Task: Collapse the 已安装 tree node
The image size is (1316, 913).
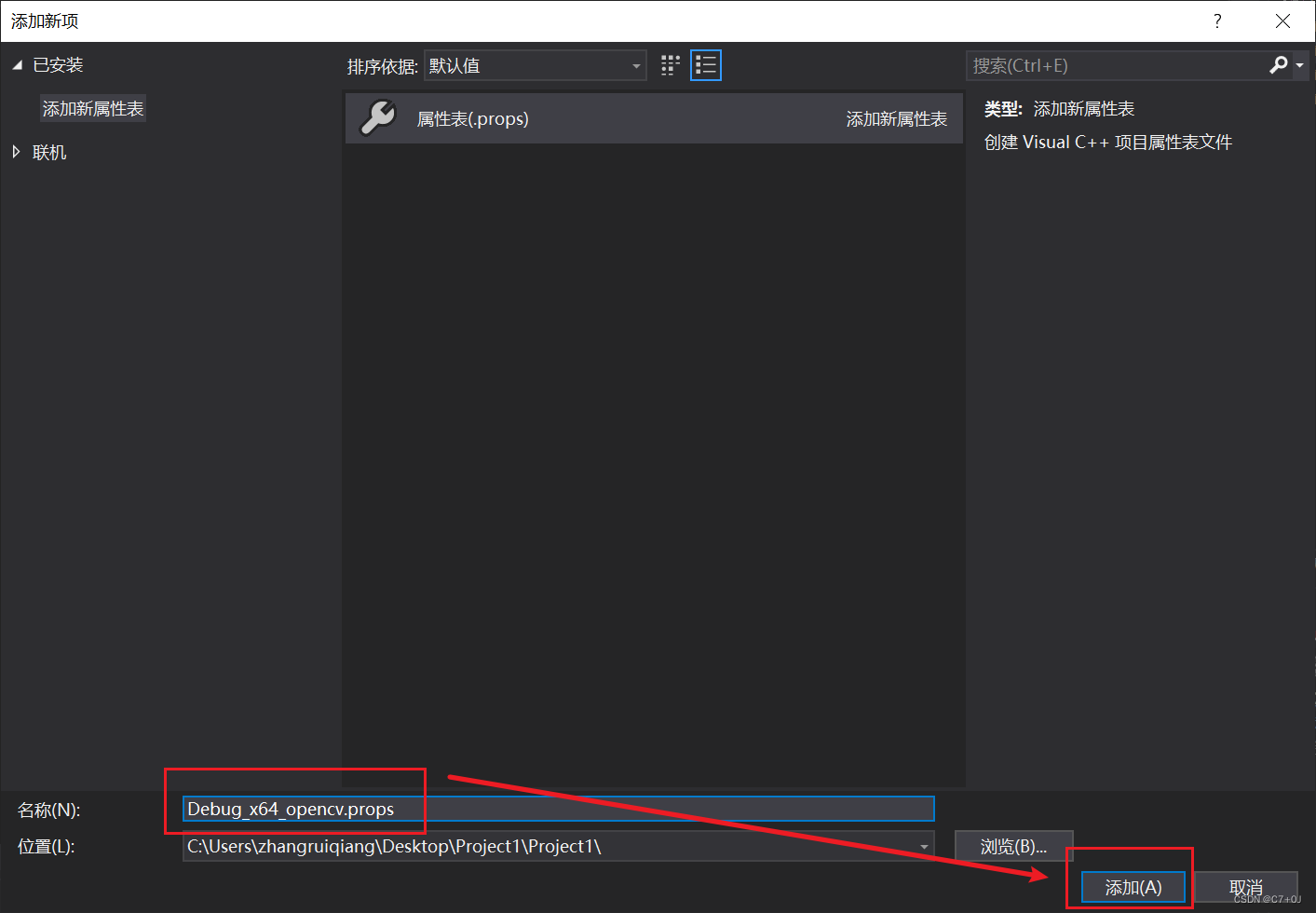Action: point(17,65)
